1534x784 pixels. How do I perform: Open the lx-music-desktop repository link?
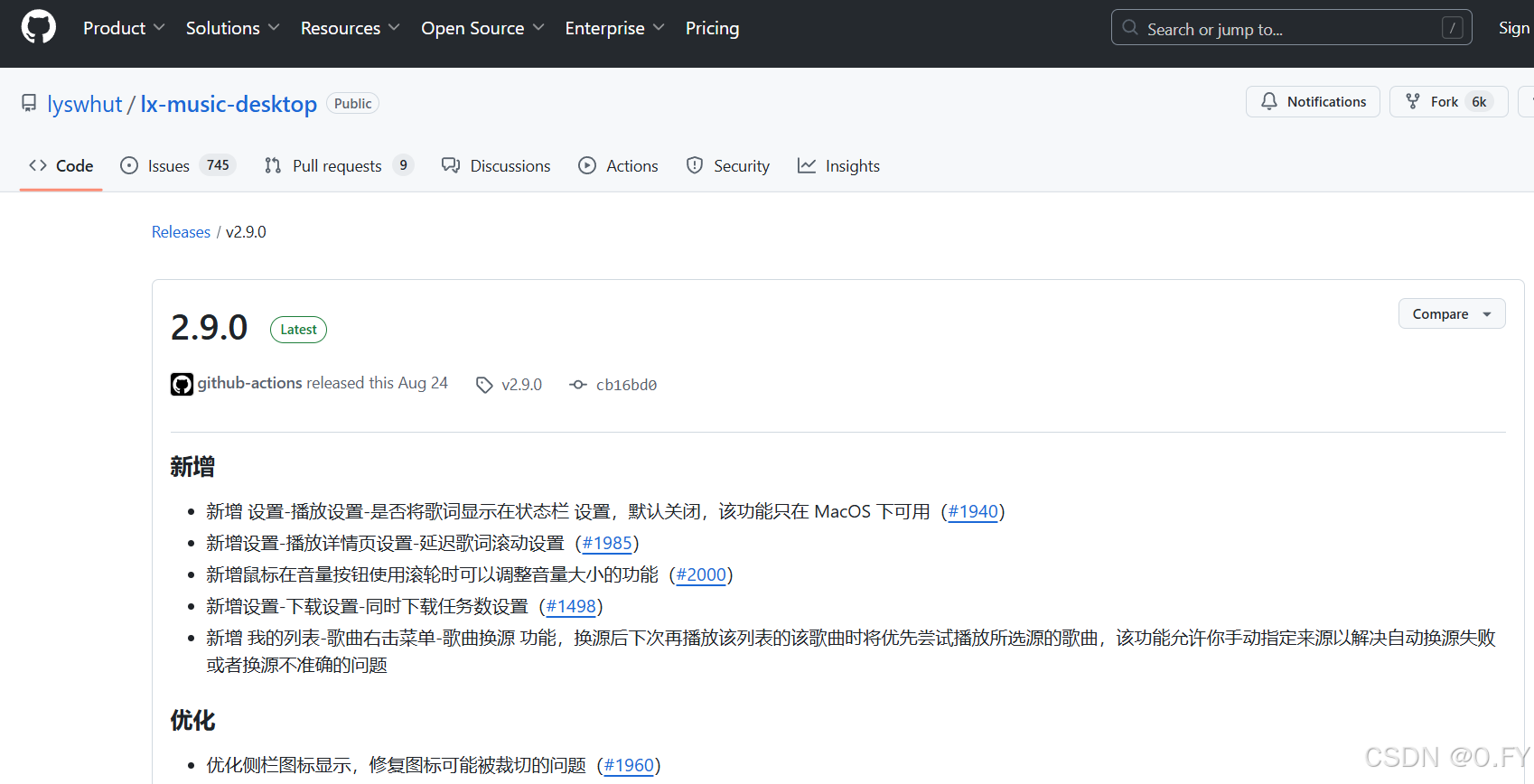229,104
